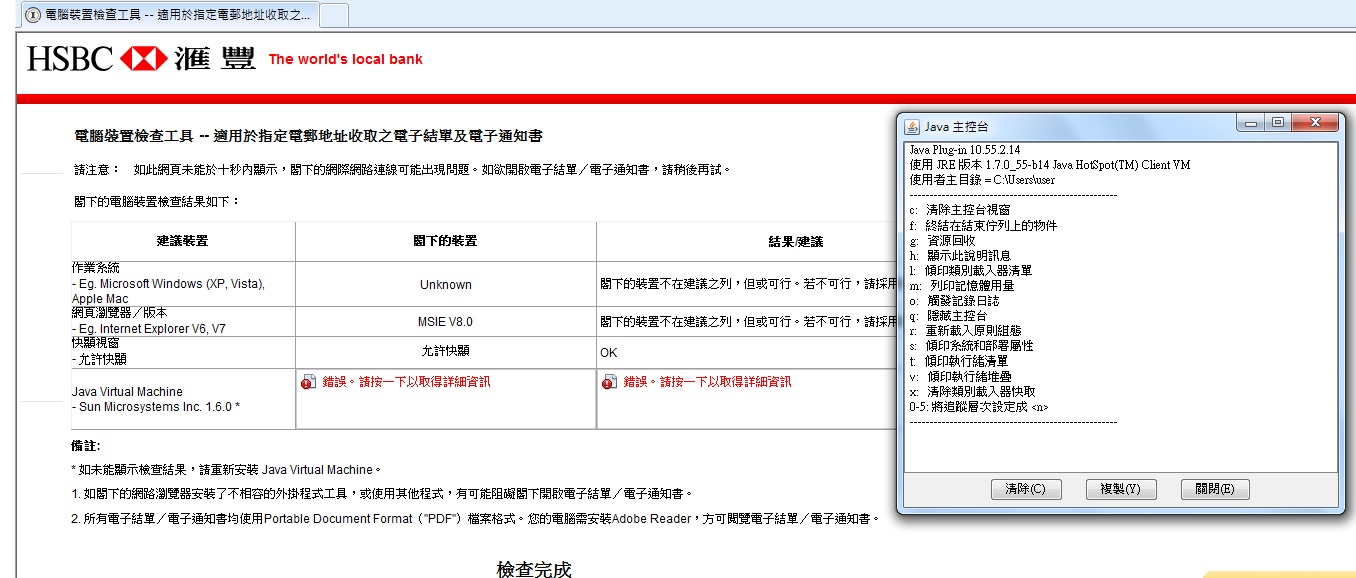
Task: Click the Java coffee cup icon in console title bar
Action: click(x=912, y=126)
